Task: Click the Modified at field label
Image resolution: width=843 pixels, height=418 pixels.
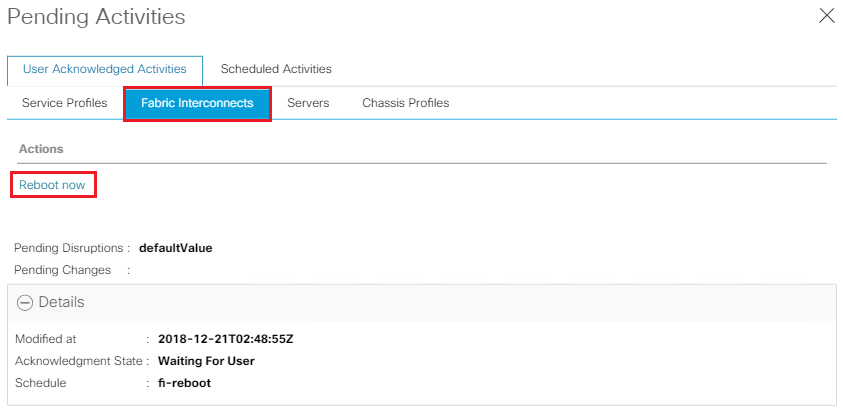Action: pos(45,339)
